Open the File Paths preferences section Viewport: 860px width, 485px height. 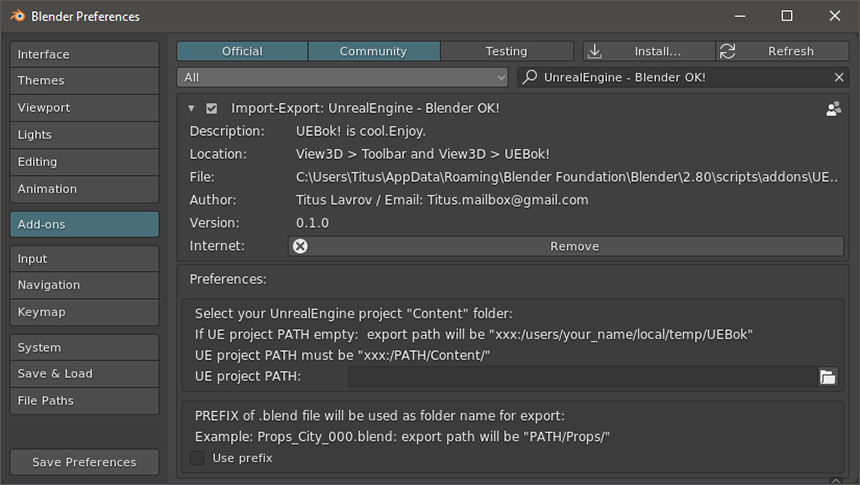[x=84, y=401]
